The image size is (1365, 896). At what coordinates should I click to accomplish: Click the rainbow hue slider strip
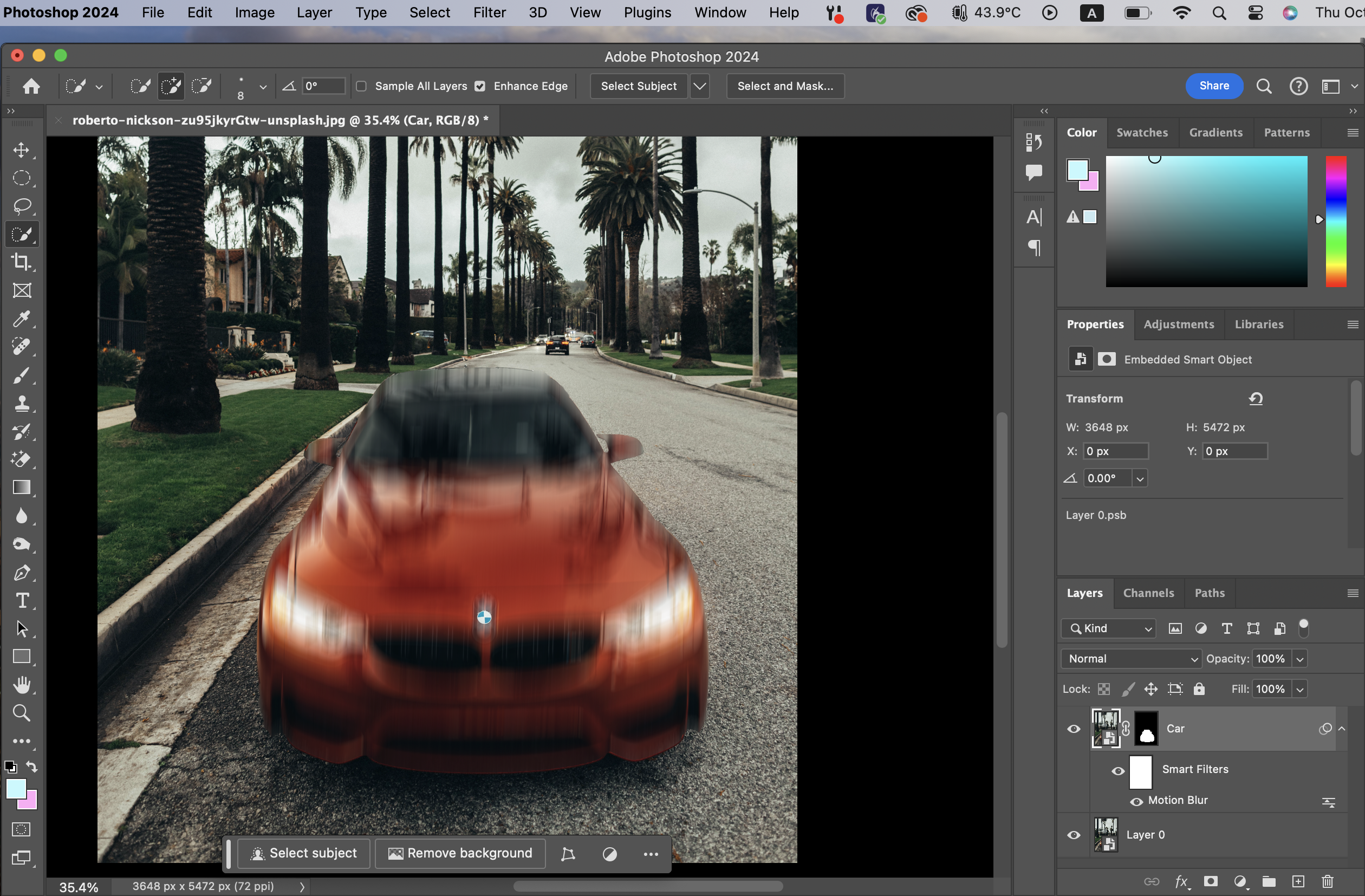(1336, 222)
